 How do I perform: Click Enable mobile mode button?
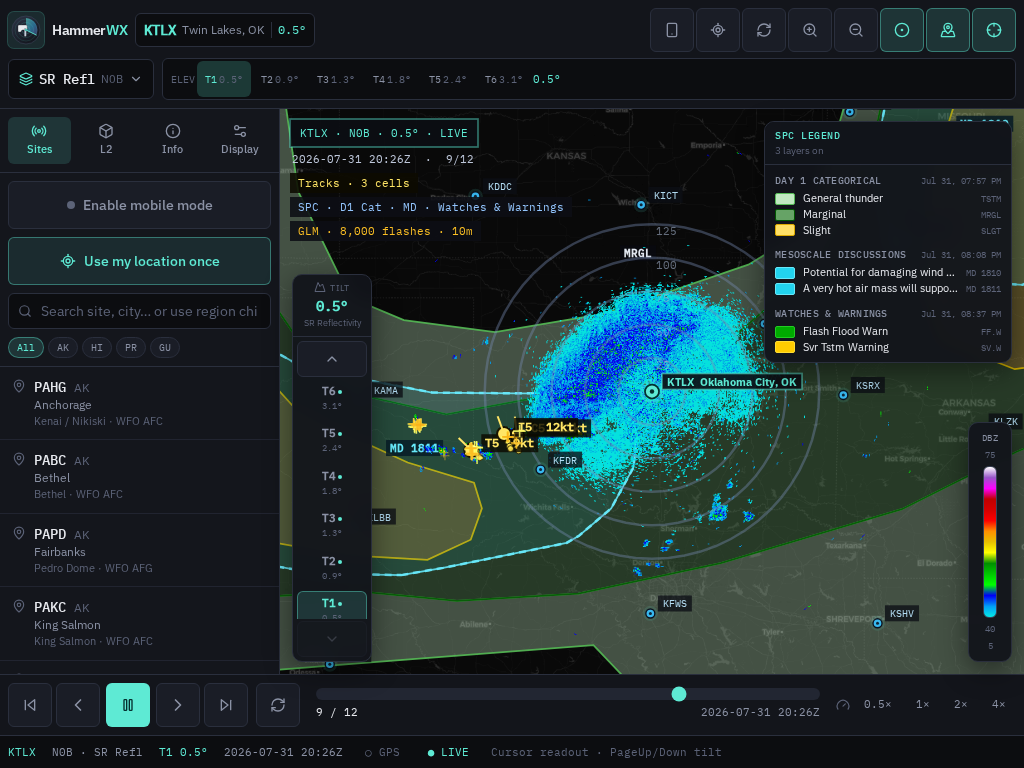pos(140,205)
